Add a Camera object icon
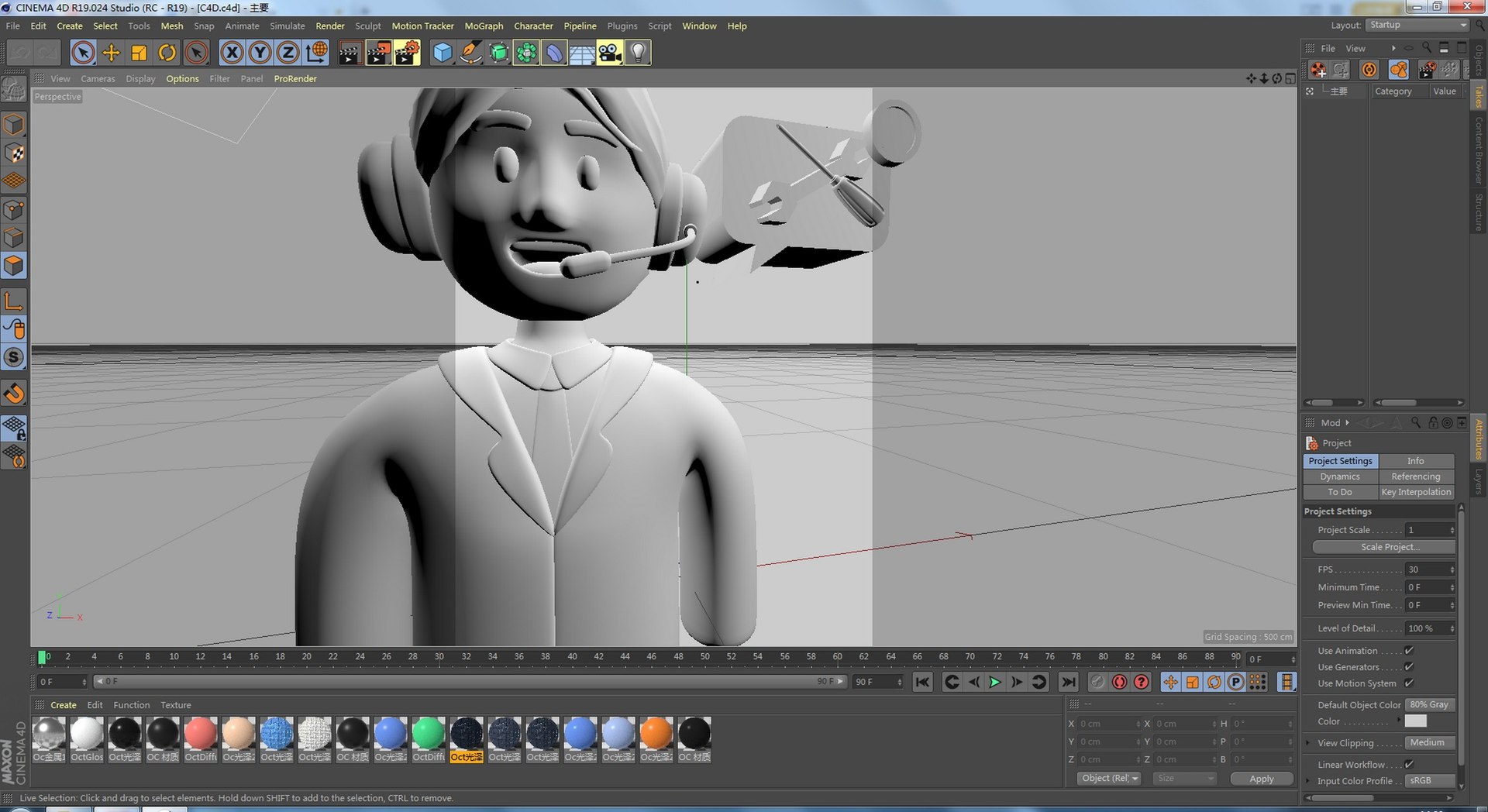This screenshot has width=1488, height=812. [x=610, y=53]
